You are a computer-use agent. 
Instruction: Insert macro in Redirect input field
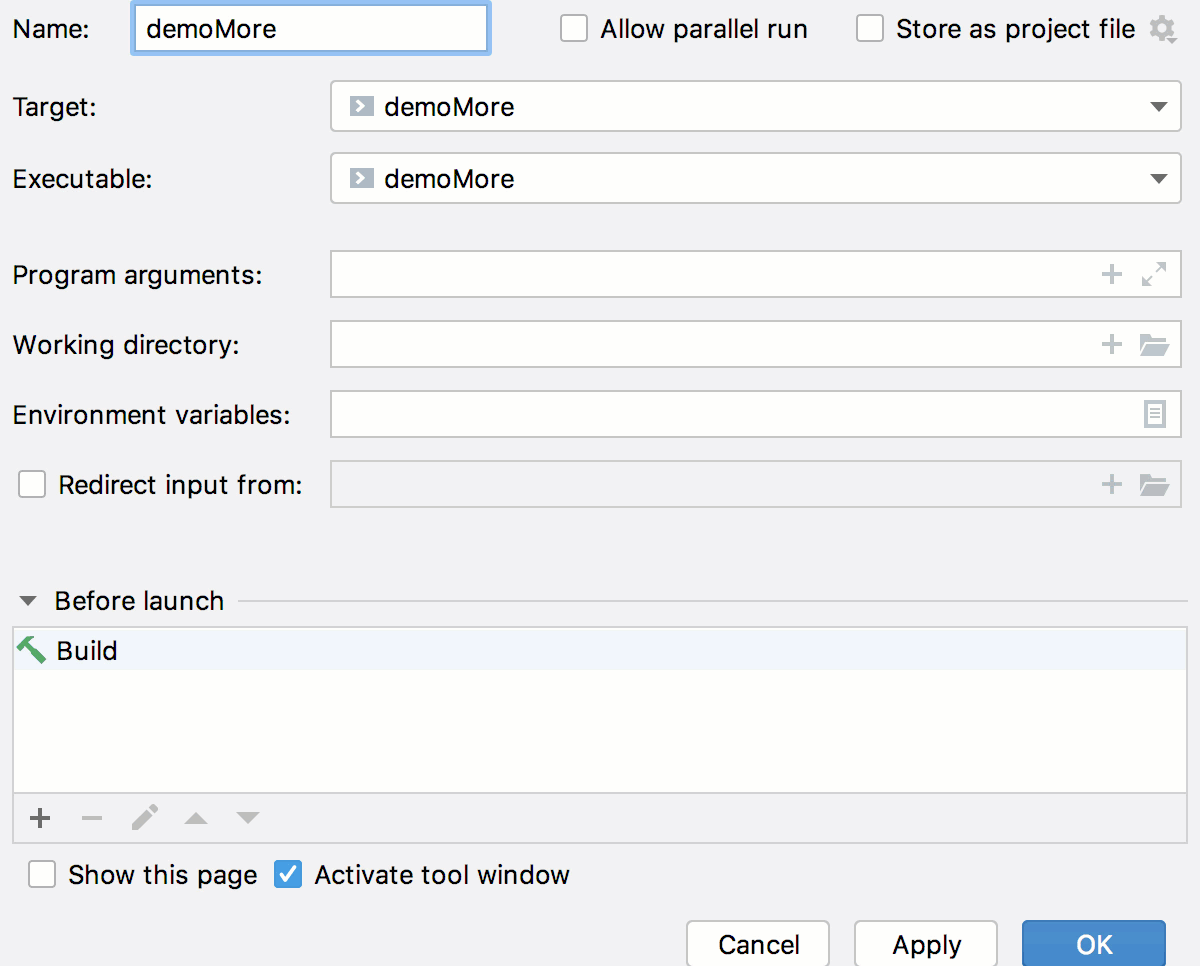(1111, 485)
